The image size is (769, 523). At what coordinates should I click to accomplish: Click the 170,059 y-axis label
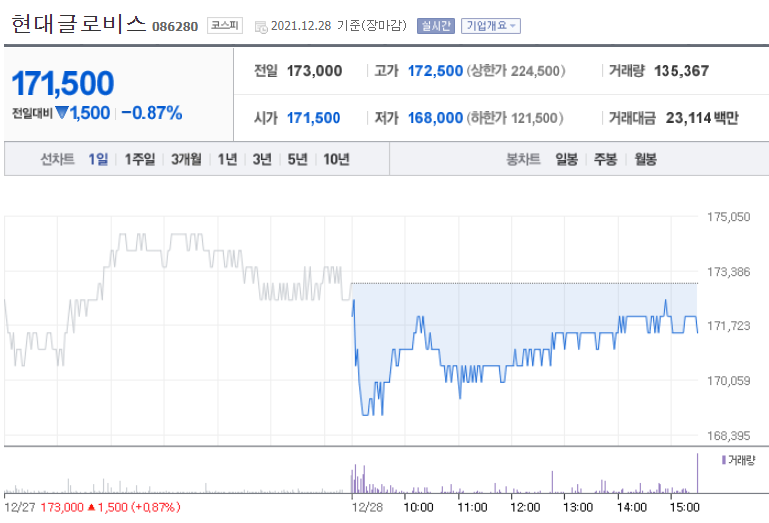coord(728,381)
